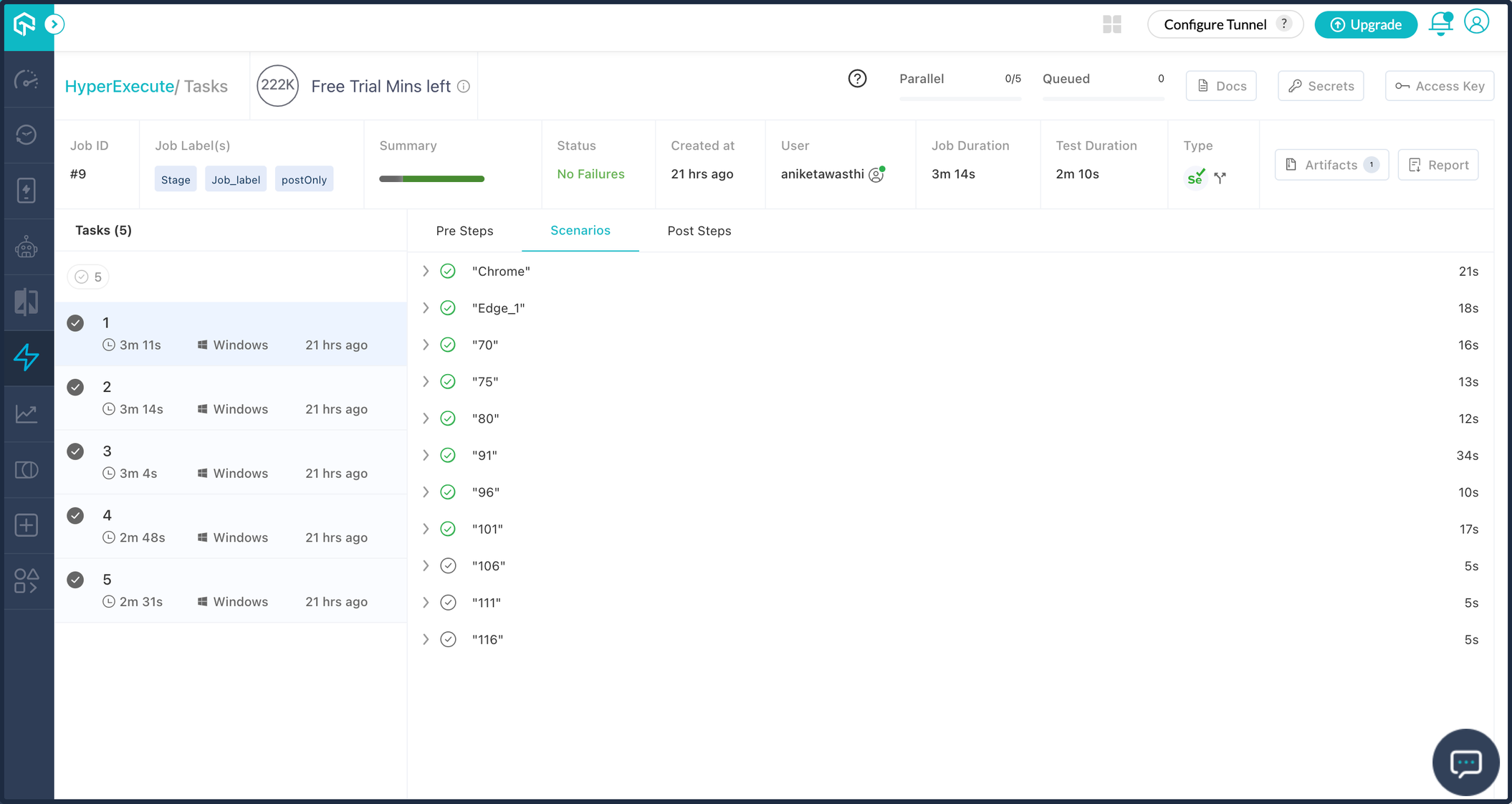Switch to the Post Steps tab

699,231
